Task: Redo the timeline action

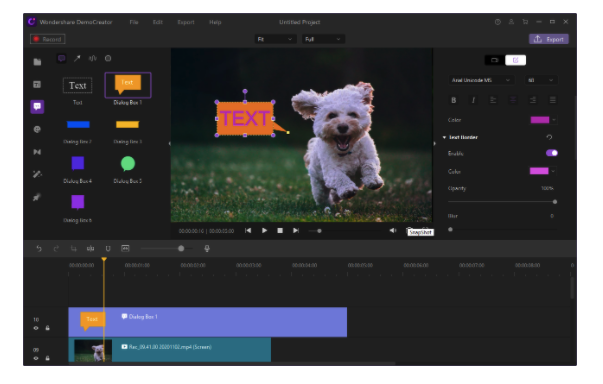Action: tap(56, 249)
